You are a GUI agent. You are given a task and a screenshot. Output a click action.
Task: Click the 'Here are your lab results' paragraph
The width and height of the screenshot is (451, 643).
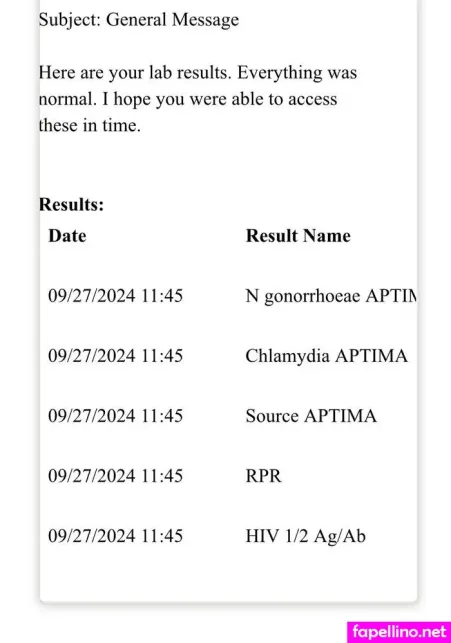coord(198,99)
